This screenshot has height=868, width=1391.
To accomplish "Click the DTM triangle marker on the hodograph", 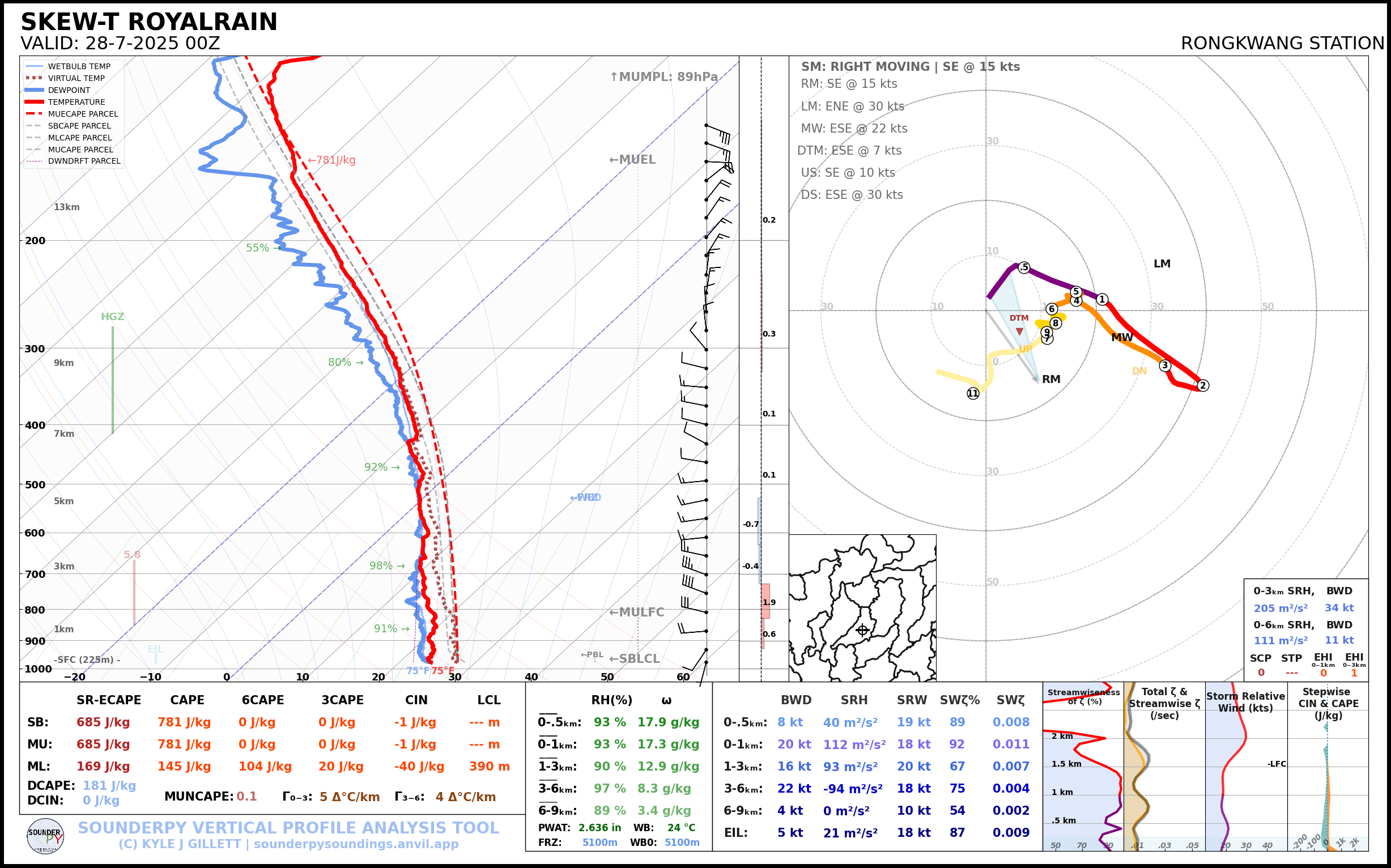I will click(x=1019, y=331).
